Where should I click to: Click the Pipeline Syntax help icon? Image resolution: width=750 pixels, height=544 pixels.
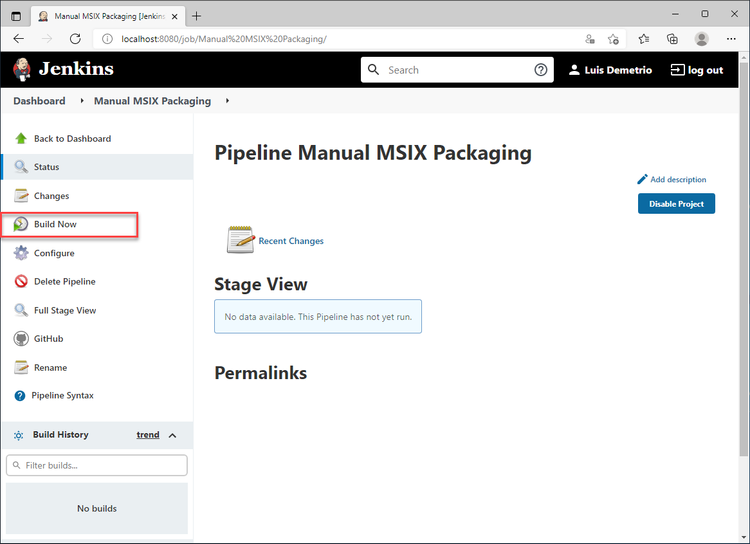20,396
